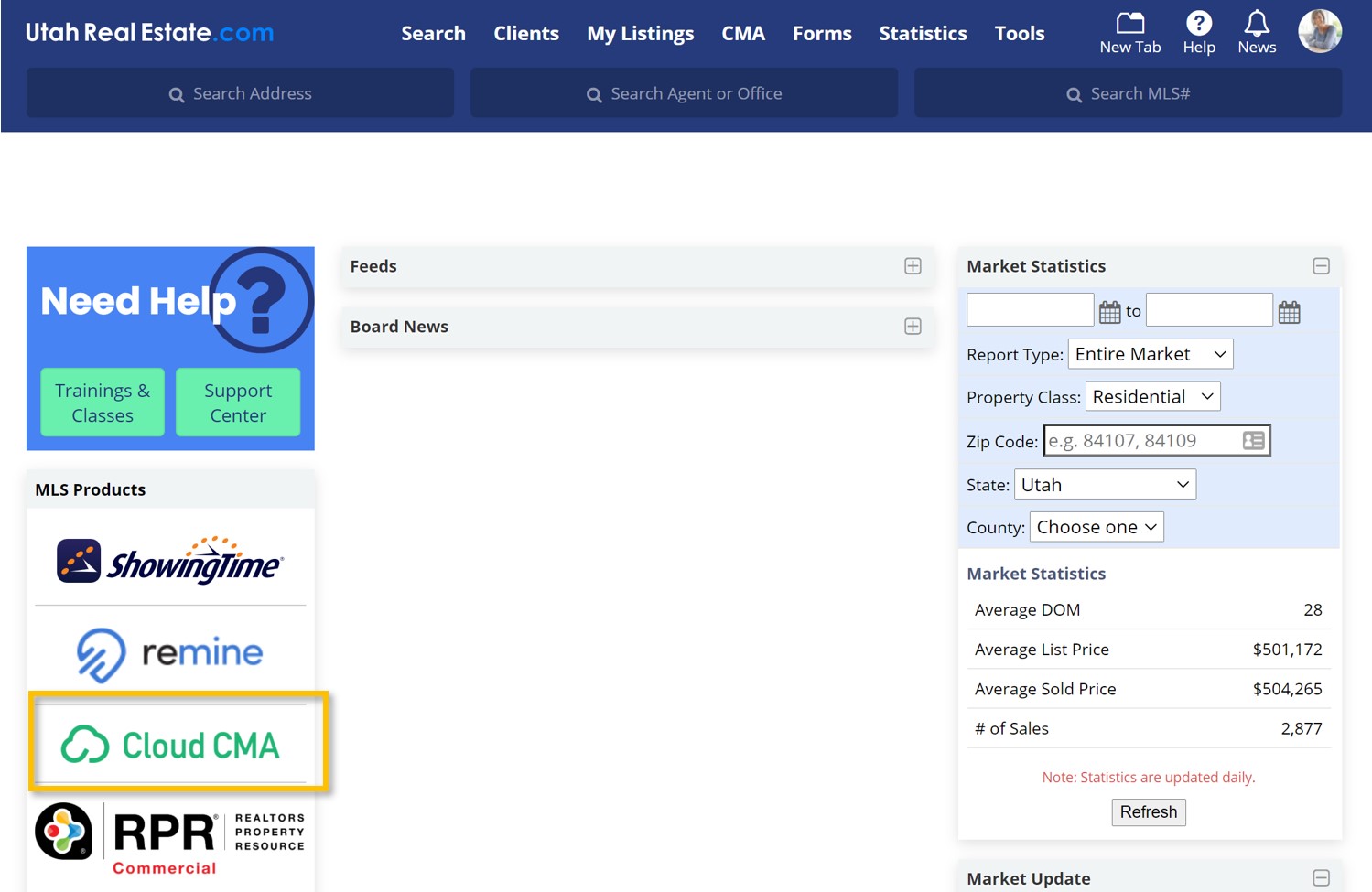Image resolution: width=1372 pixels, height=892 pixels.
Task: Open the Remine product logo
Action: coord(170,653)
